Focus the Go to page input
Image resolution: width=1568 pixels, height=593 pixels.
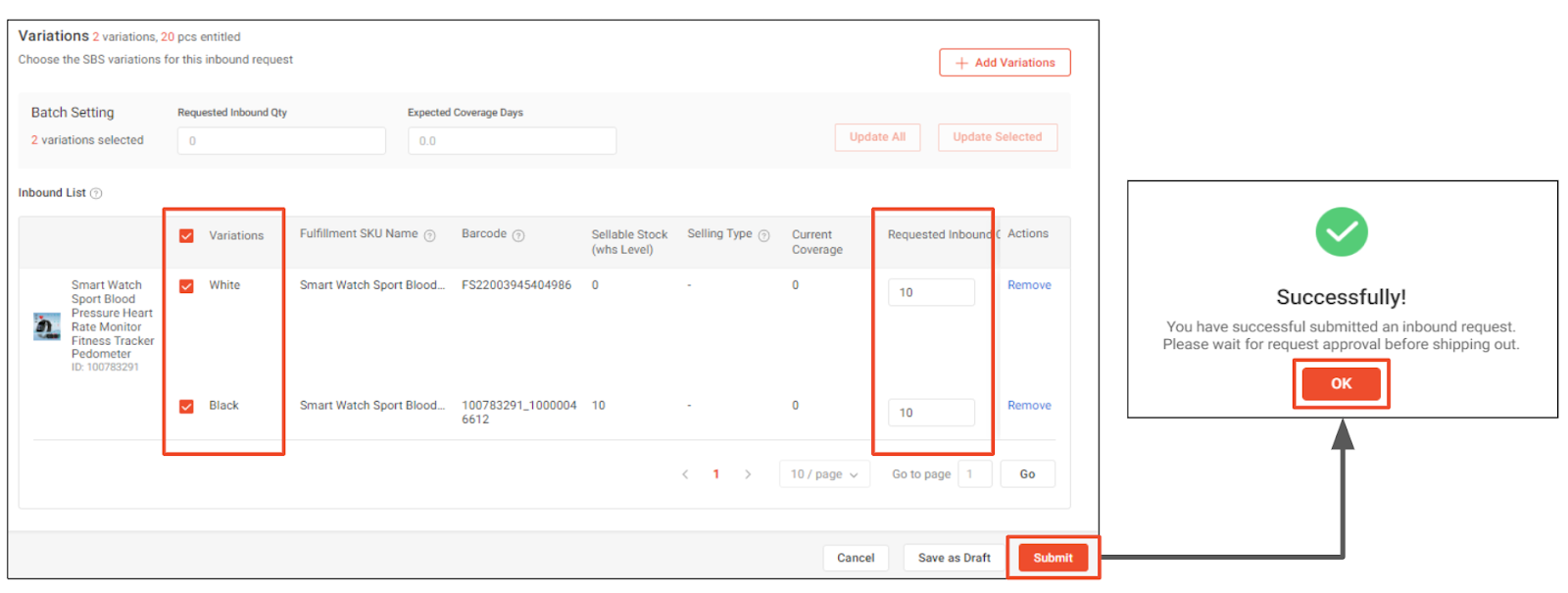974,474
